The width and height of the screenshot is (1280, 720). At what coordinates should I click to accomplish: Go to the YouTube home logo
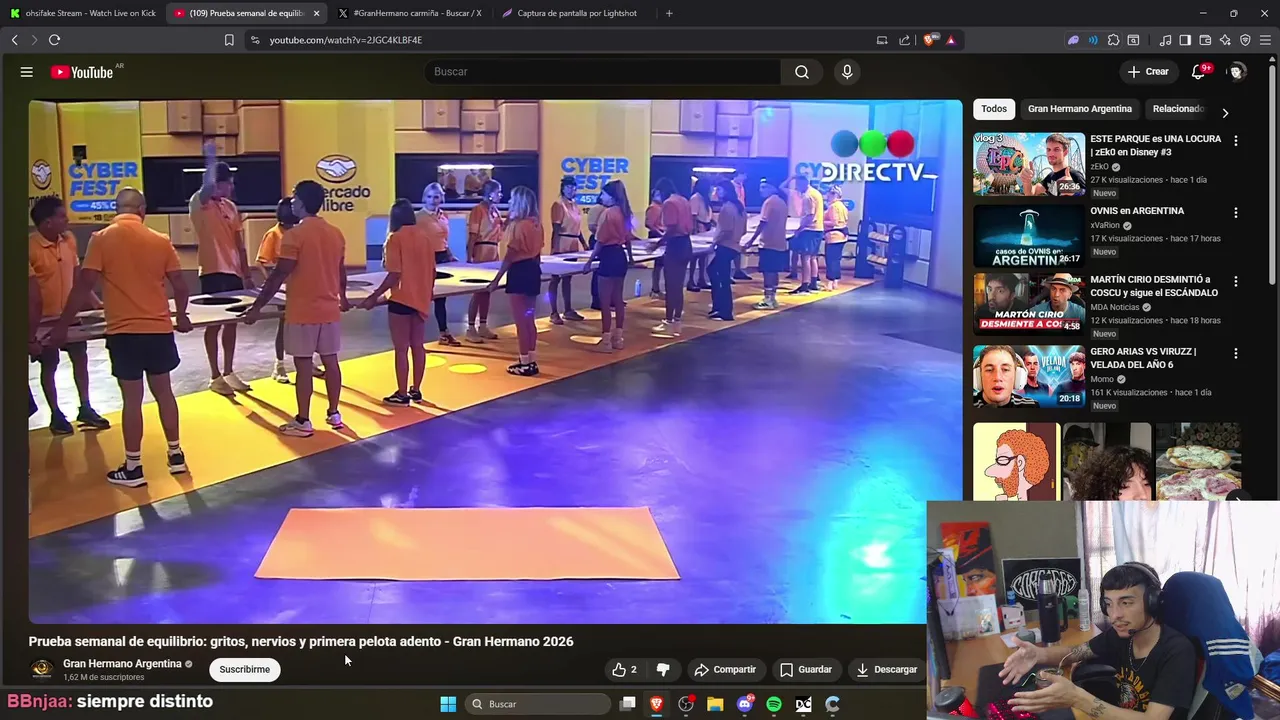pos(82,72)
